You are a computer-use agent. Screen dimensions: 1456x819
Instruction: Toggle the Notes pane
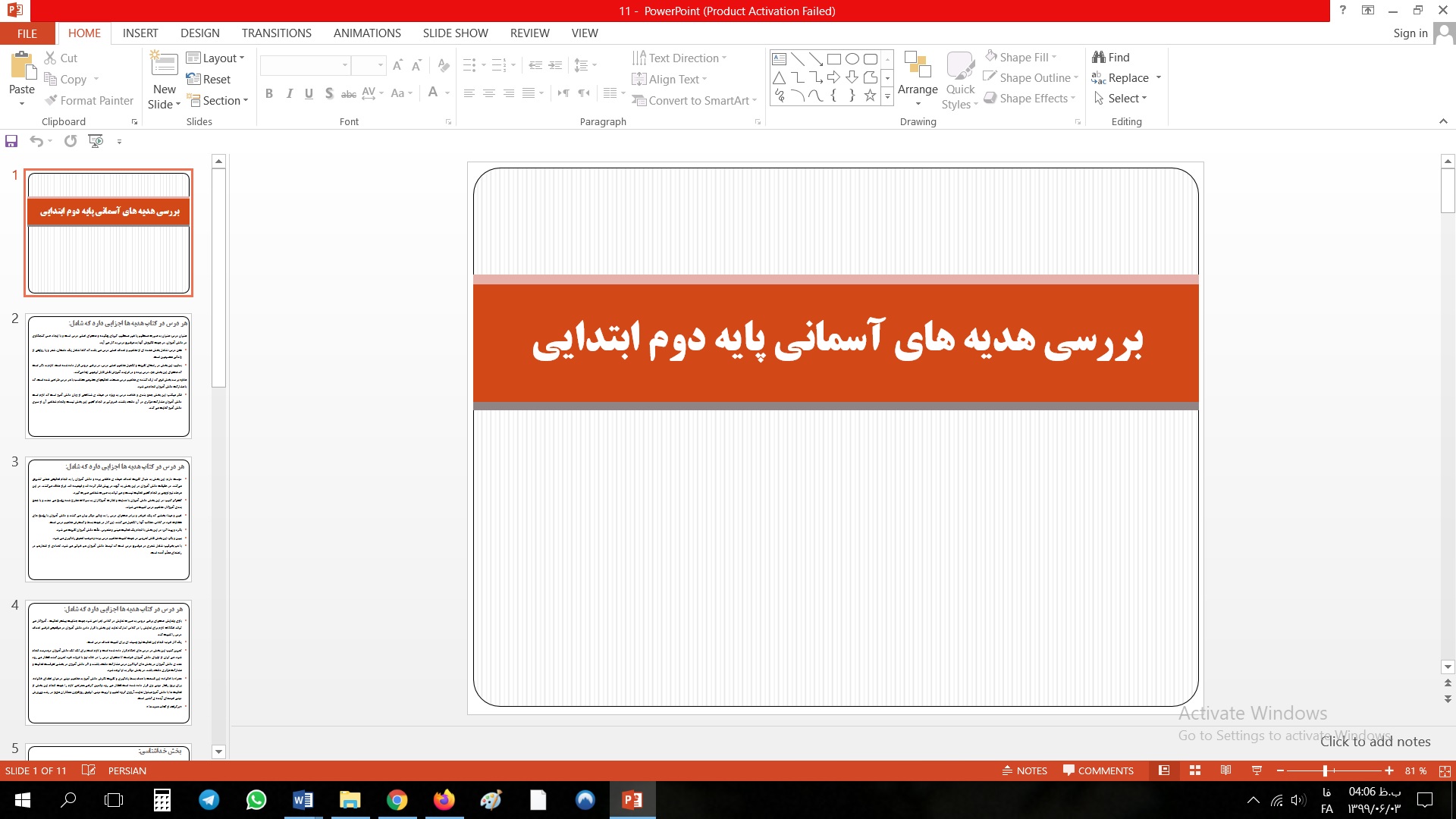point(1025,770)
